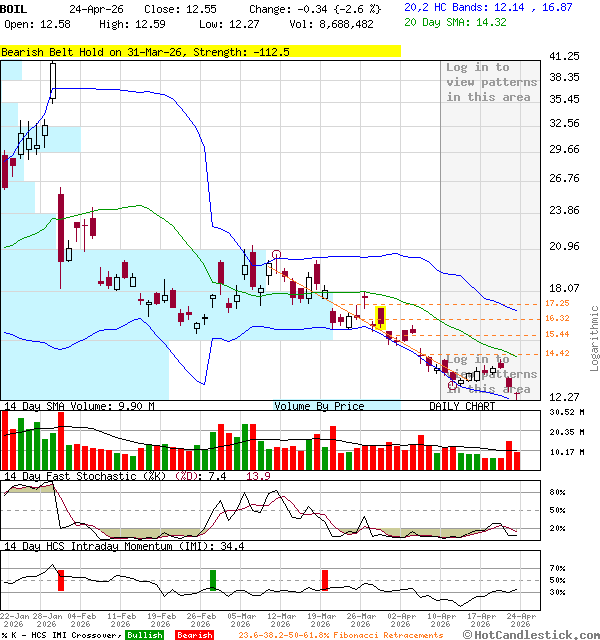This screenshot has height=640, width=600.
Task: Click the Bullish legend badge
Action: coord(145,635)
